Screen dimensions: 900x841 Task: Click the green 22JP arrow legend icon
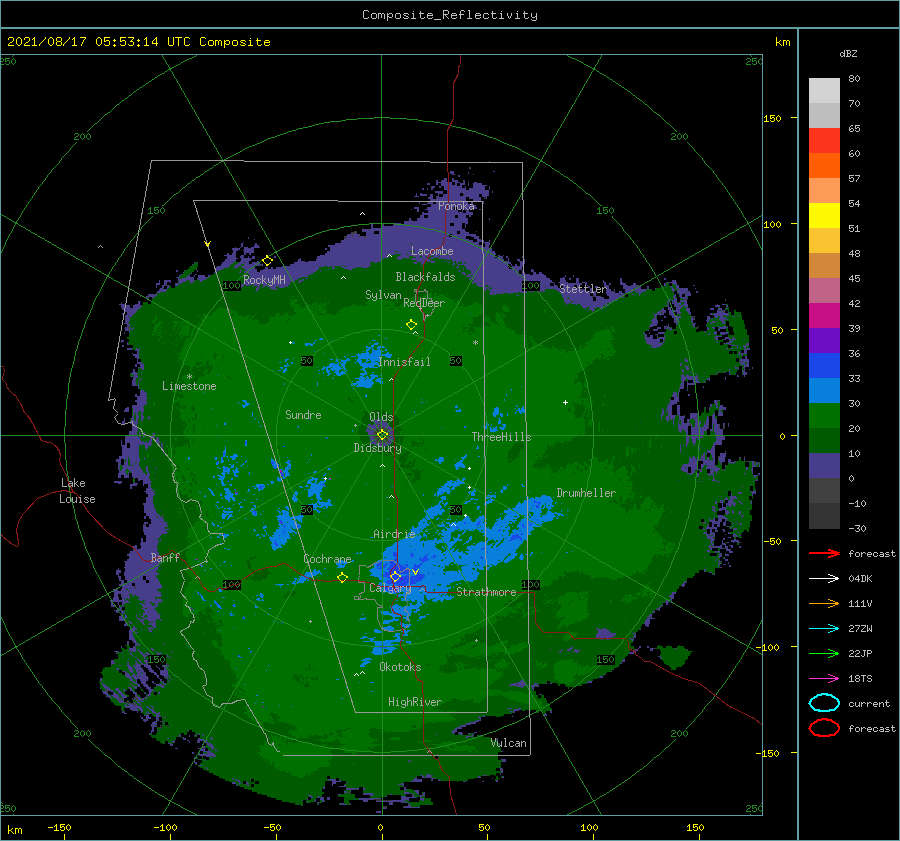point(824,653)
